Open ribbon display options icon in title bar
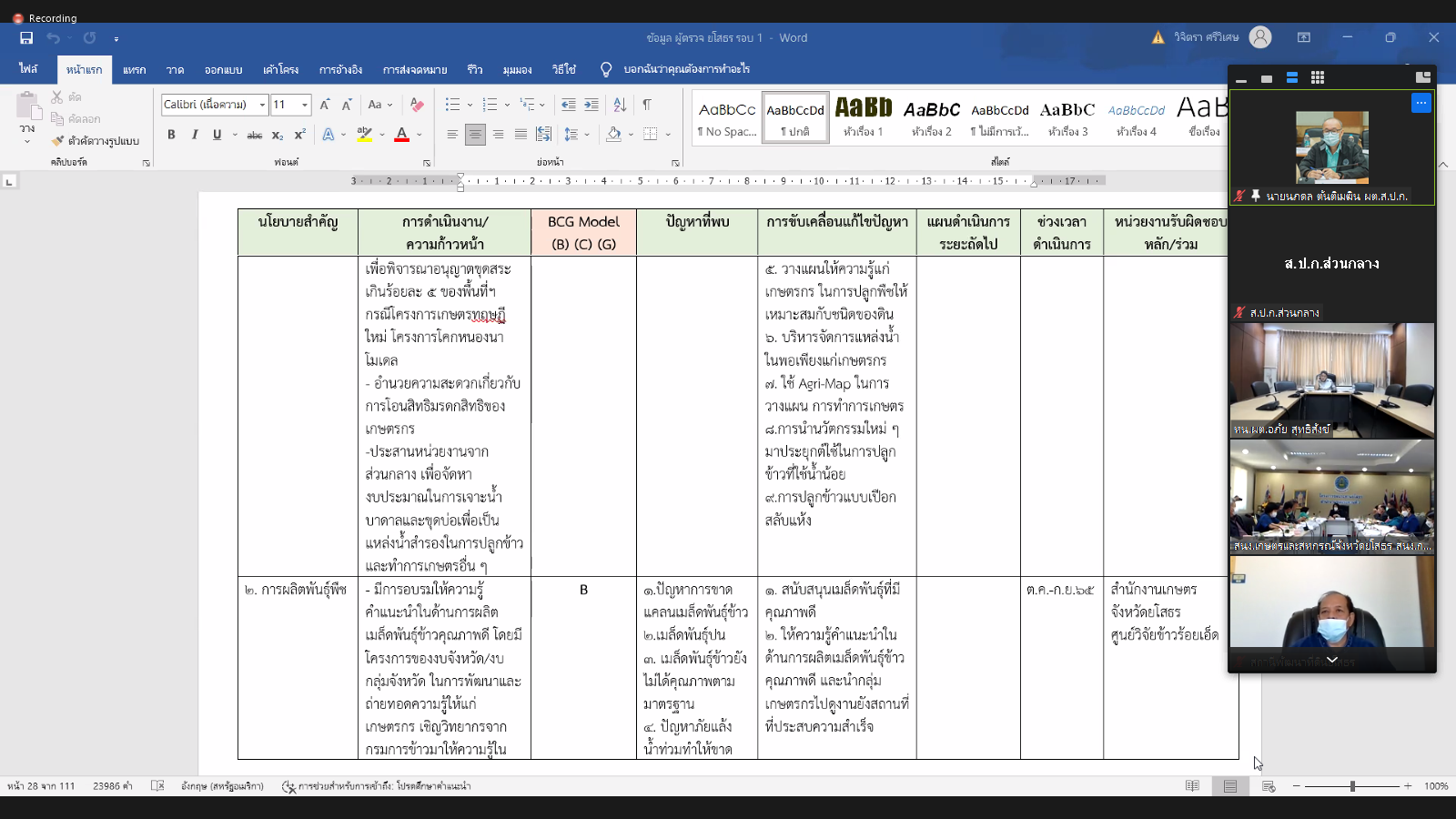This screenshot has height=819, width=1456. [x=1304, y=37]
